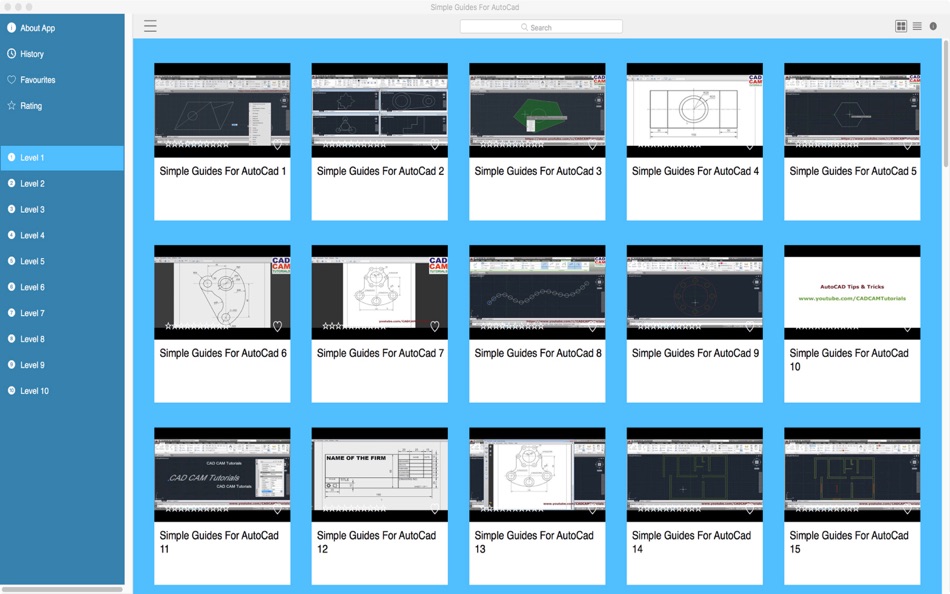950x594 pixels.
Task: Click "Simple Guides For AutoCad 10" title text
Action: (x=849, y=360)
